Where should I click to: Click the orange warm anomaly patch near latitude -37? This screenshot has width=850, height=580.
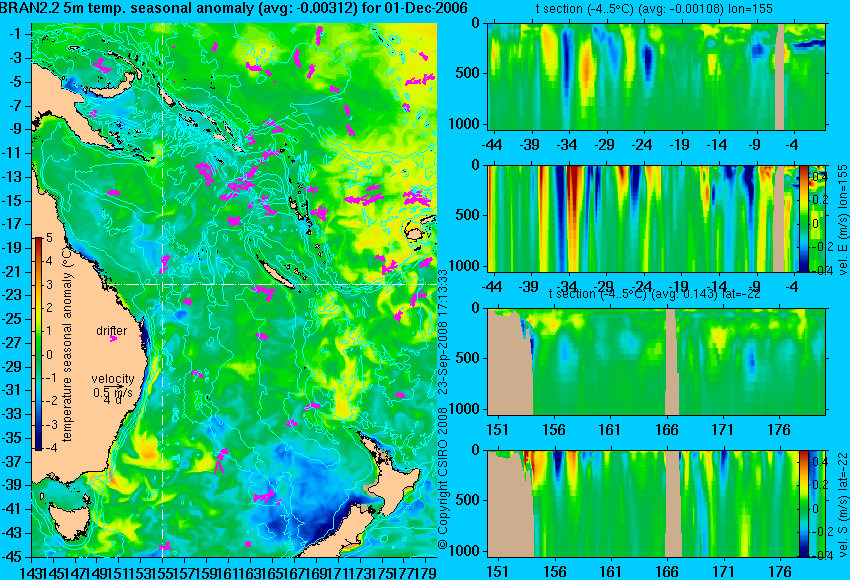[147, 451]
